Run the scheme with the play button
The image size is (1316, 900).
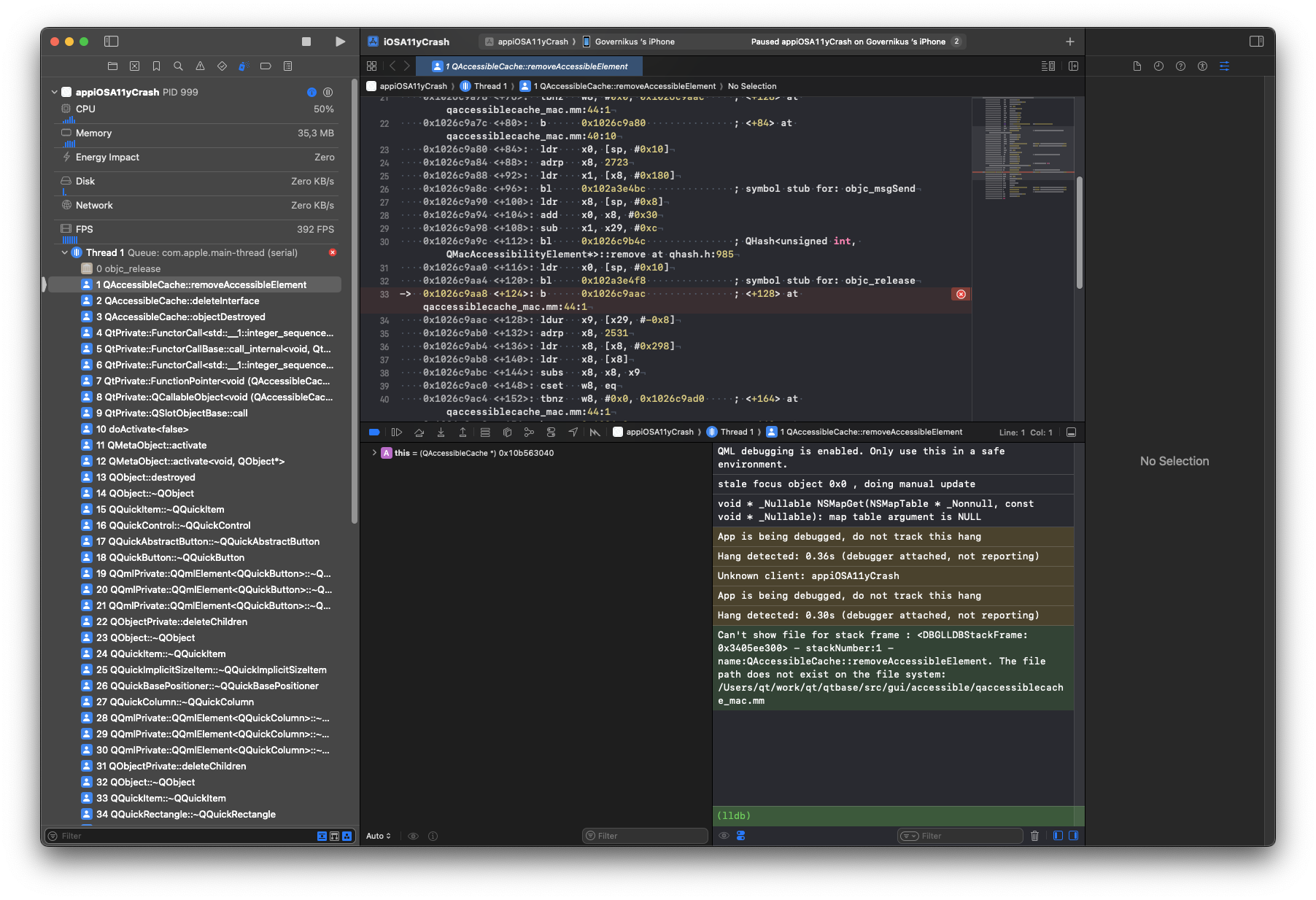(x=340, y=42)
